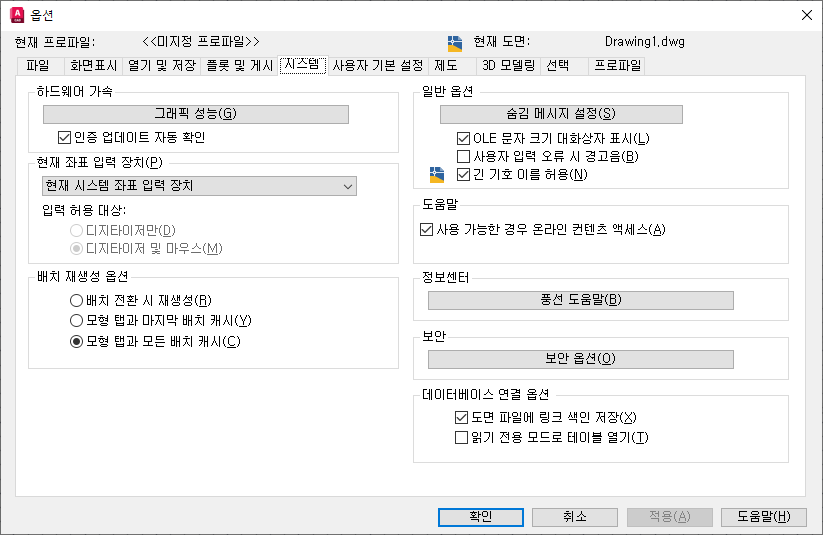Image resolution: width=823 pixels, height=535 pixels.
Task: Click the AutoCAD logo icon in title bar
Action: [x=17, y=15]
